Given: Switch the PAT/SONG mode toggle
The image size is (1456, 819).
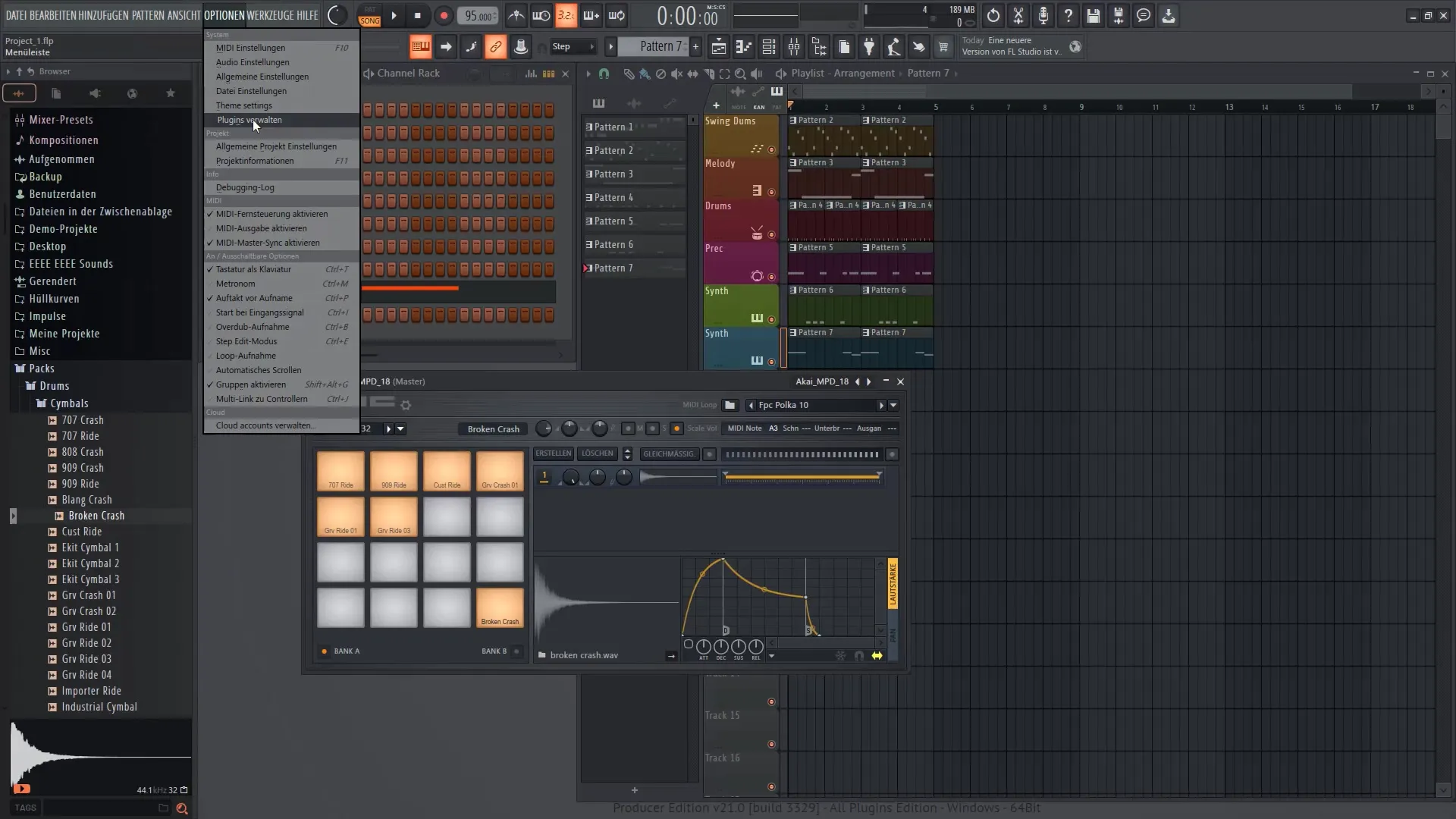Looking at the screenshot, I should tap(369, 16).
